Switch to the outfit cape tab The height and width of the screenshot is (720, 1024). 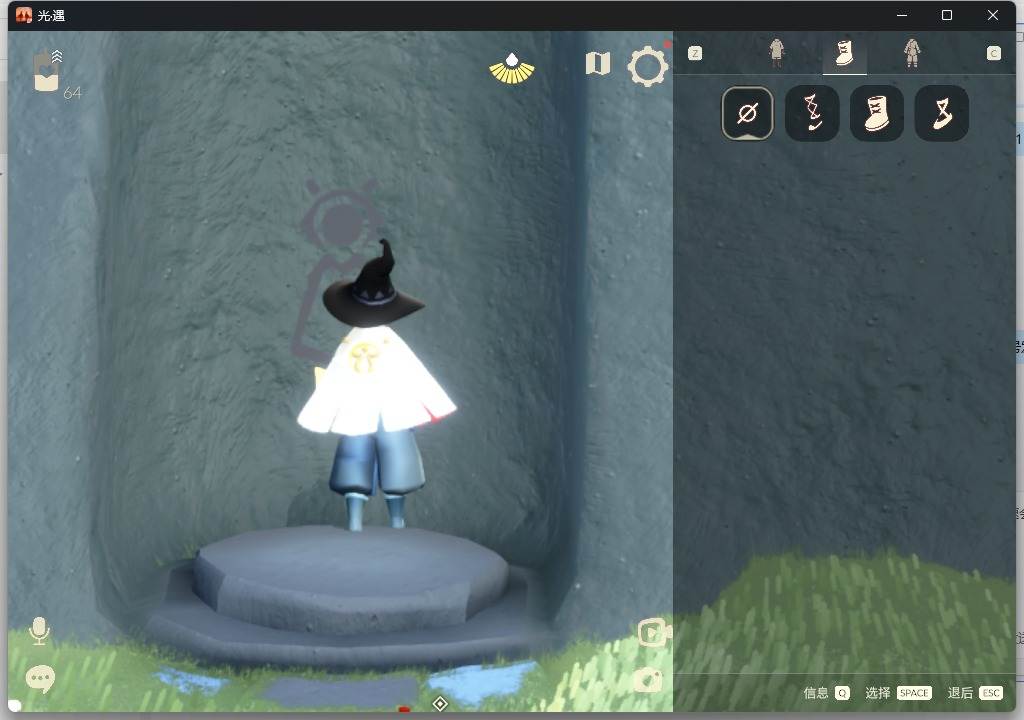pos(776,53)
